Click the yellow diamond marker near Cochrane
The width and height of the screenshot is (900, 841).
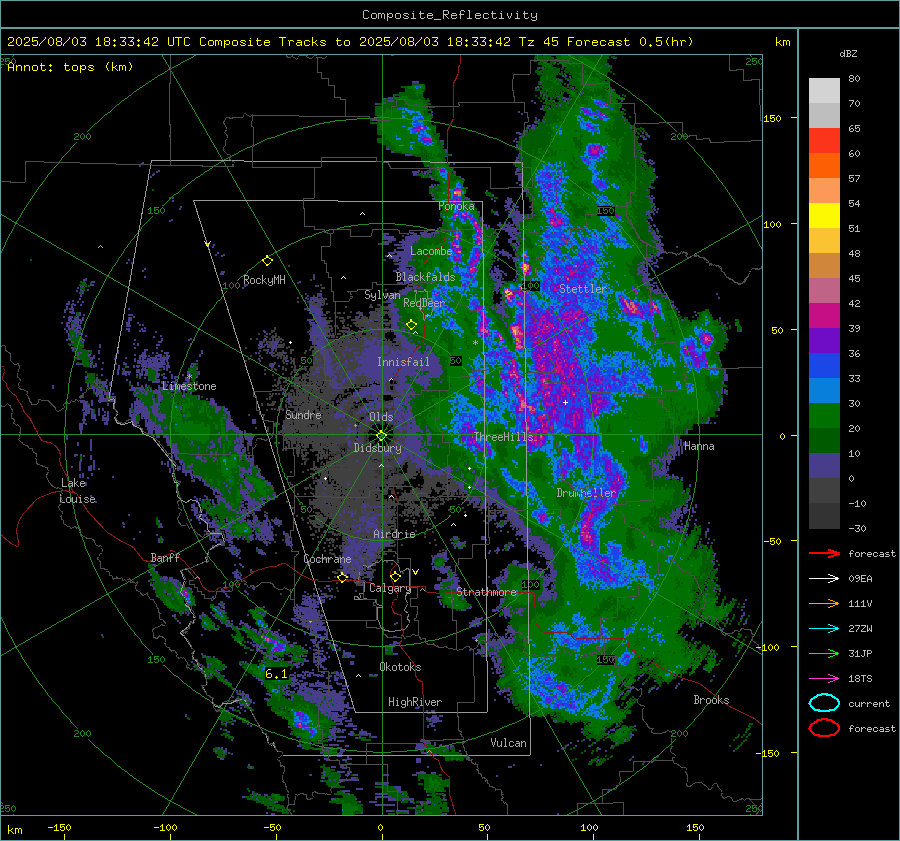pos(343,577)
